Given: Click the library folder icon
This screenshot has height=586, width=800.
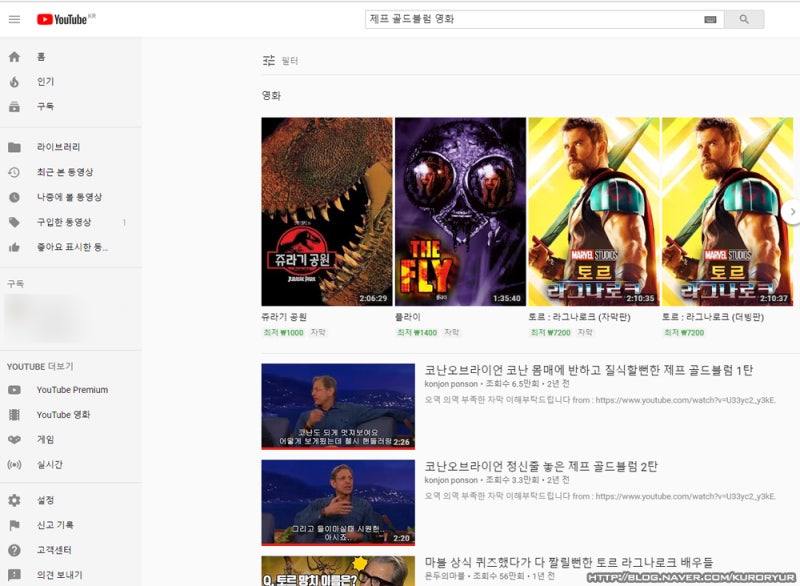Looking at the screenshot, I should [x=14, y=147].
